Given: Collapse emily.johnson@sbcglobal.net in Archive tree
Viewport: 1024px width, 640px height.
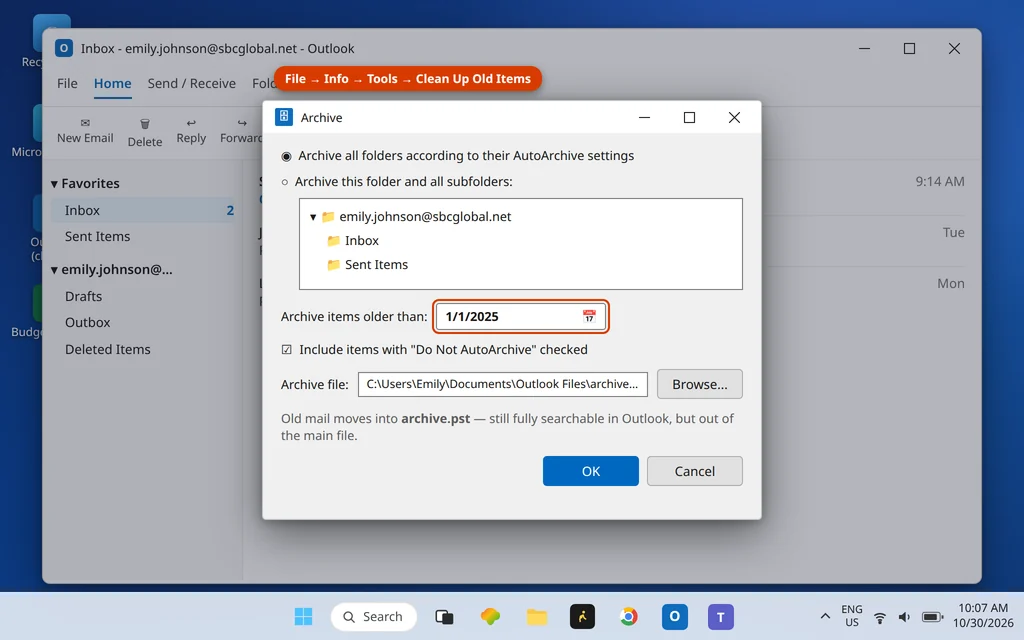Looking at the screenshot, I should pyautogui.click(x=313, y=217).
